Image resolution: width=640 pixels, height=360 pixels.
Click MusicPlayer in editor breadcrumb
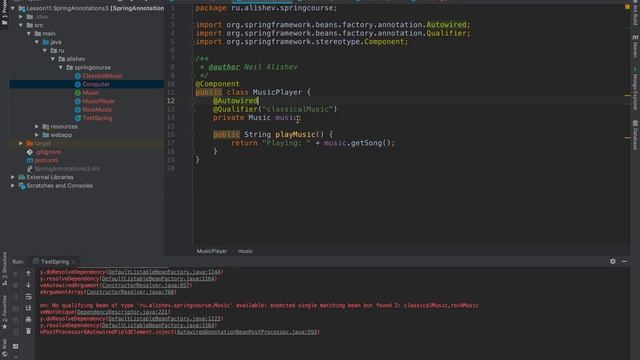[212, 251]
